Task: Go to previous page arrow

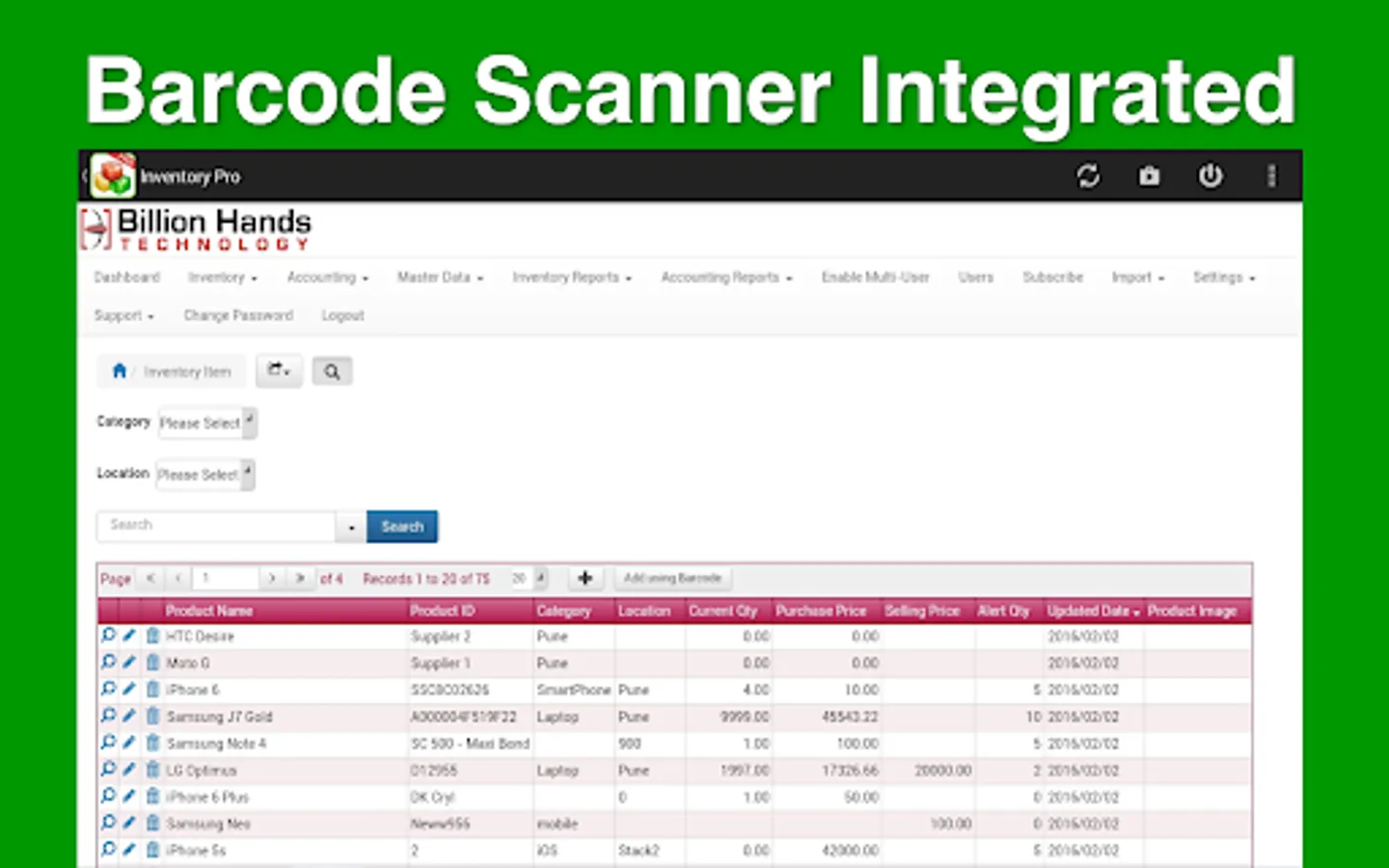Action: tap(178, 579)
